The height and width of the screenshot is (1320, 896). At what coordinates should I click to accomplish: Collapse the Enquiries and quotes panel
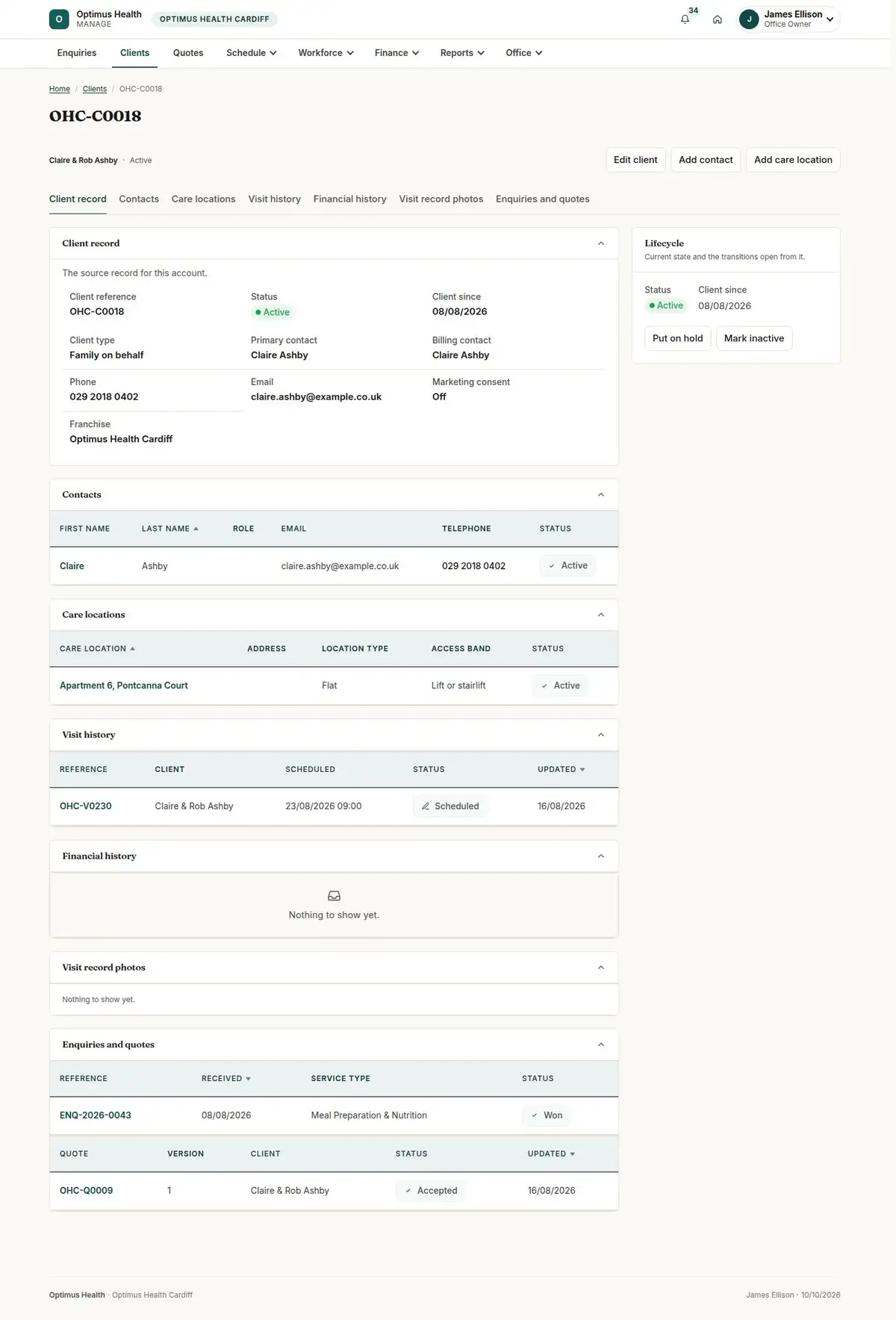tap(601, 1045)
